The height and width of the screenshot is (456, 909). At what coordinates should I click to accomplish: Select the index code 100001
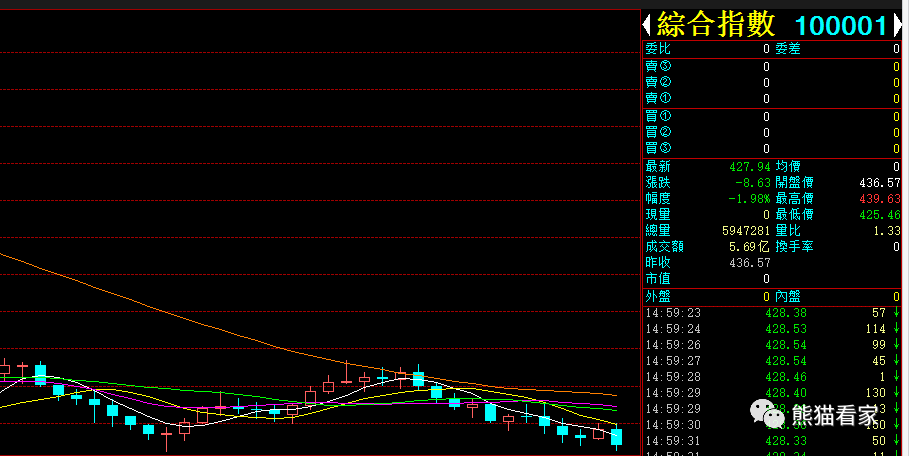tap(841, 26)
